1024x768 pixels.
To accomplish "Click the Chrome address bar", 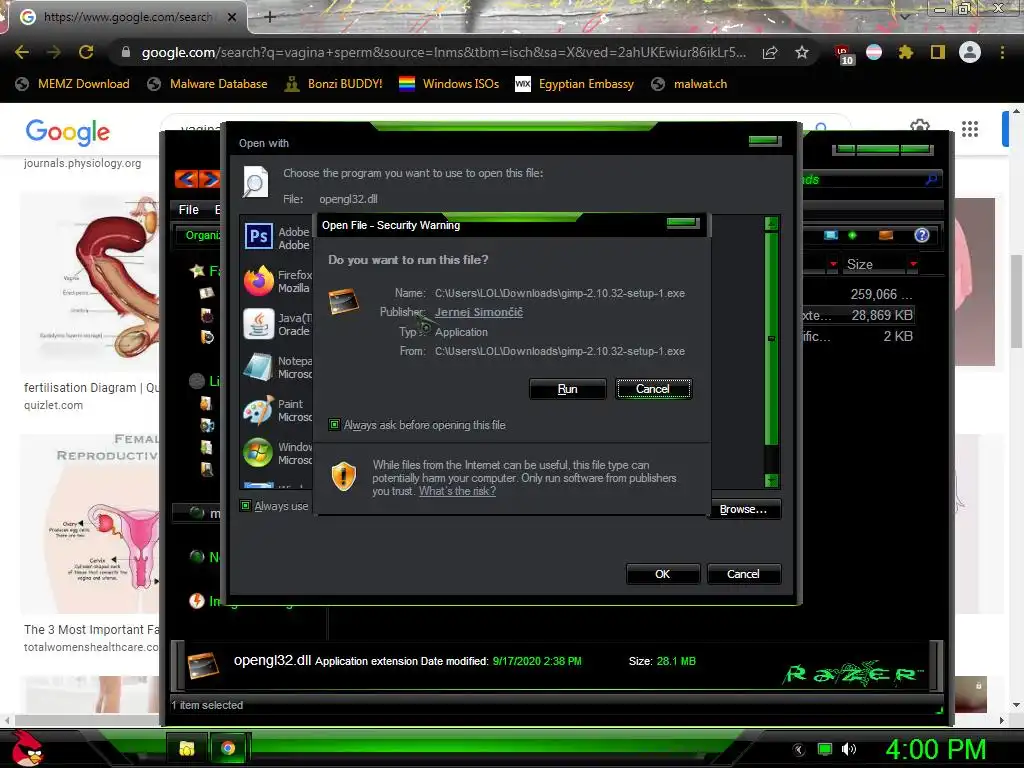I will click(x=443, y=52).
